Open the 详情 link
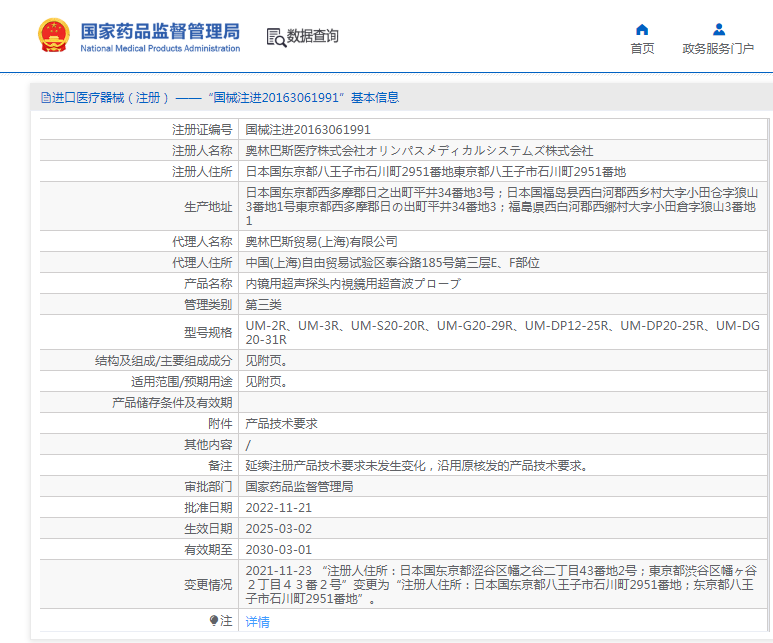This screenshot has height=643, width=773. point(257,621)
